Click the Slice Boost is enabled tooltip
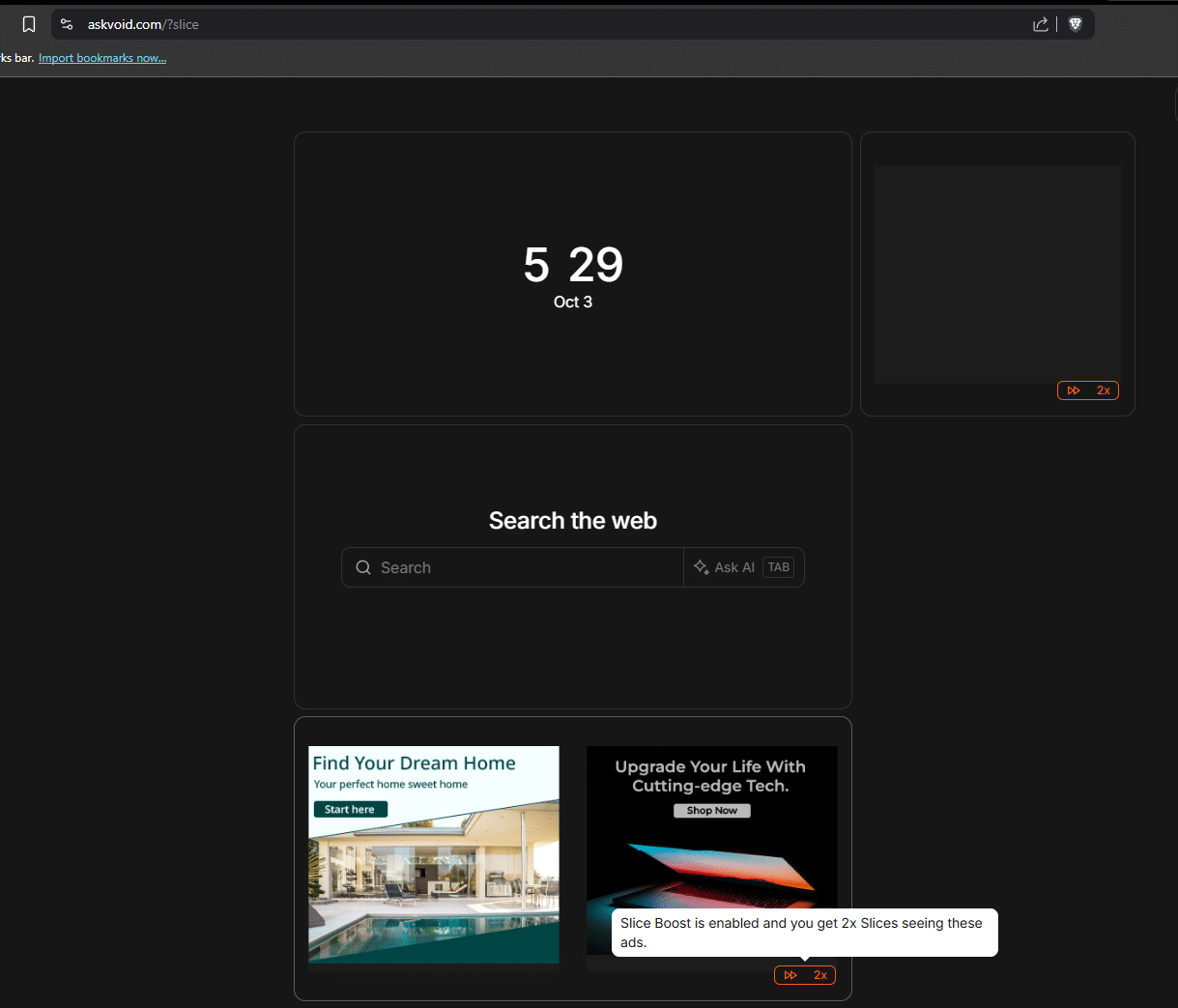This screenshot has height=1008, width=1178. (803, 933)
